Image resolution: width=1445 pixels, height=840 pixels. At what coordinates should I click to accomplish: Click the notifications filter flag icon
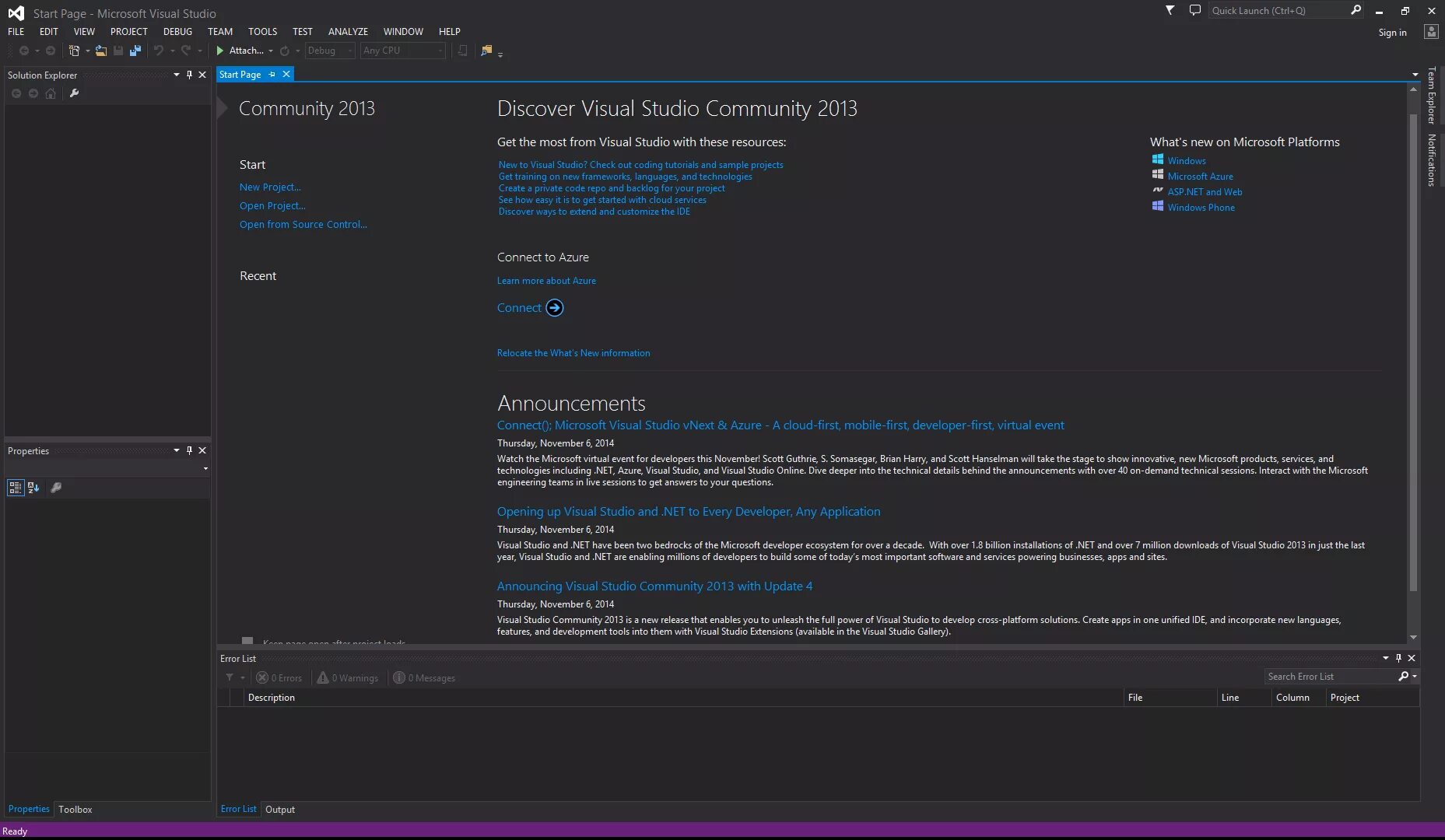1170,10
